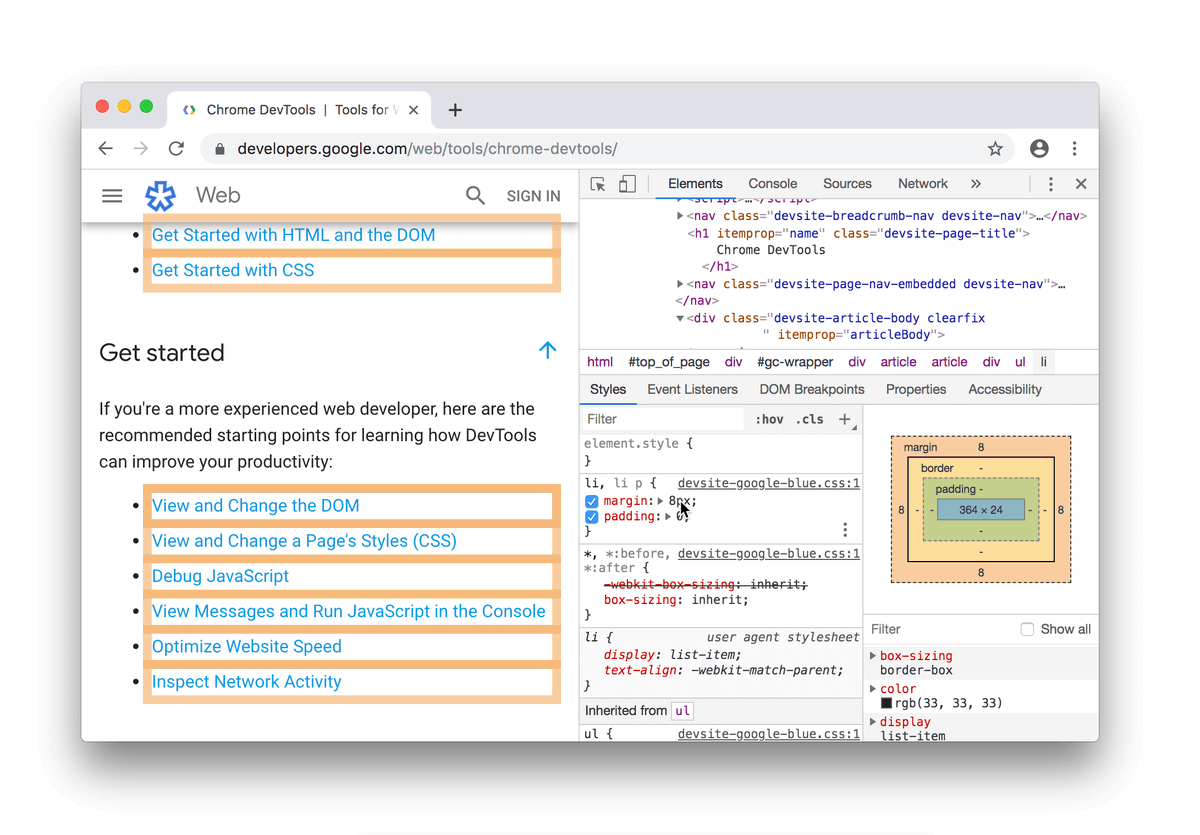Select the Styles tab
Image resolution: width=1200 pixels, height=835 pixels.
(x=608, y=390)
